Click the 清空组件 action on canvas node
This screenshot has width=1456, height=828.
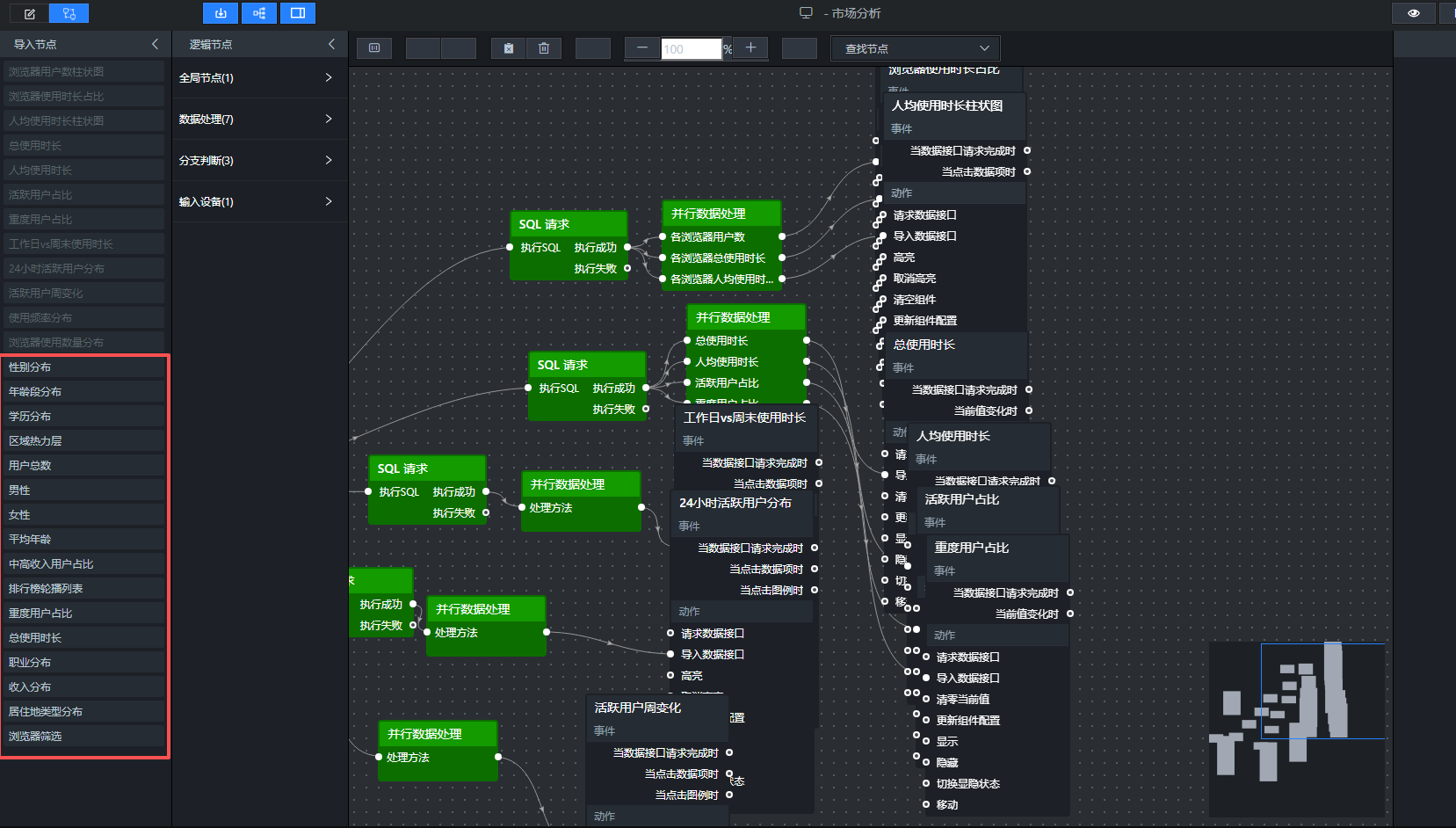[915, 300]
